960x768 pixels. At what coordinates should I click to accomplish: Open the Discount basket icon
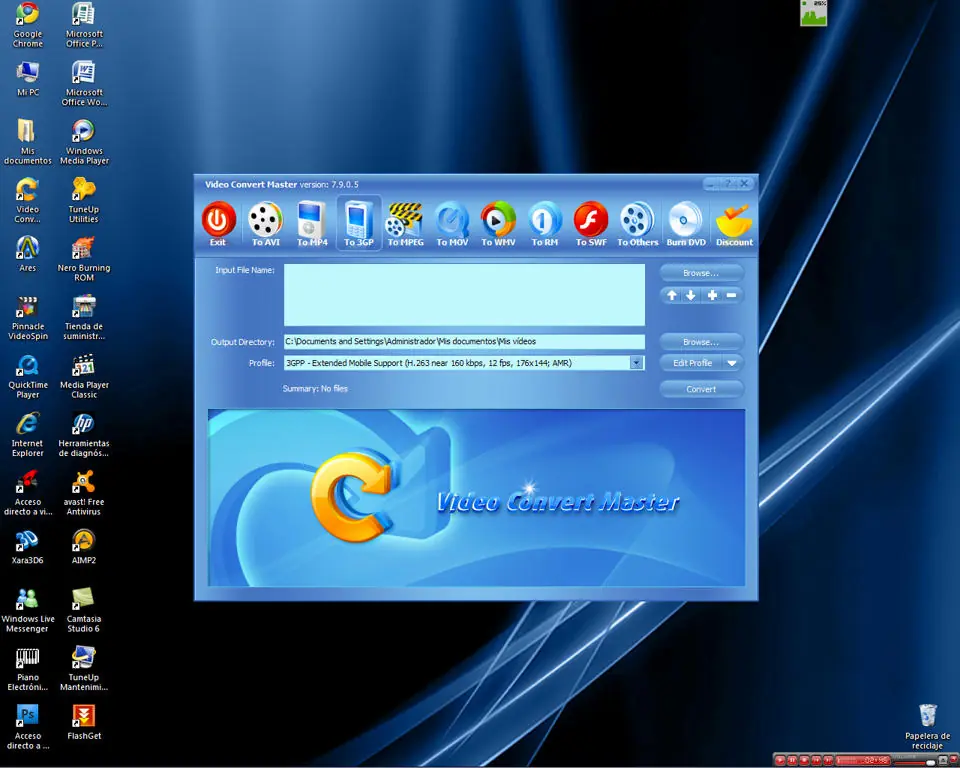(x=733, y=219)
